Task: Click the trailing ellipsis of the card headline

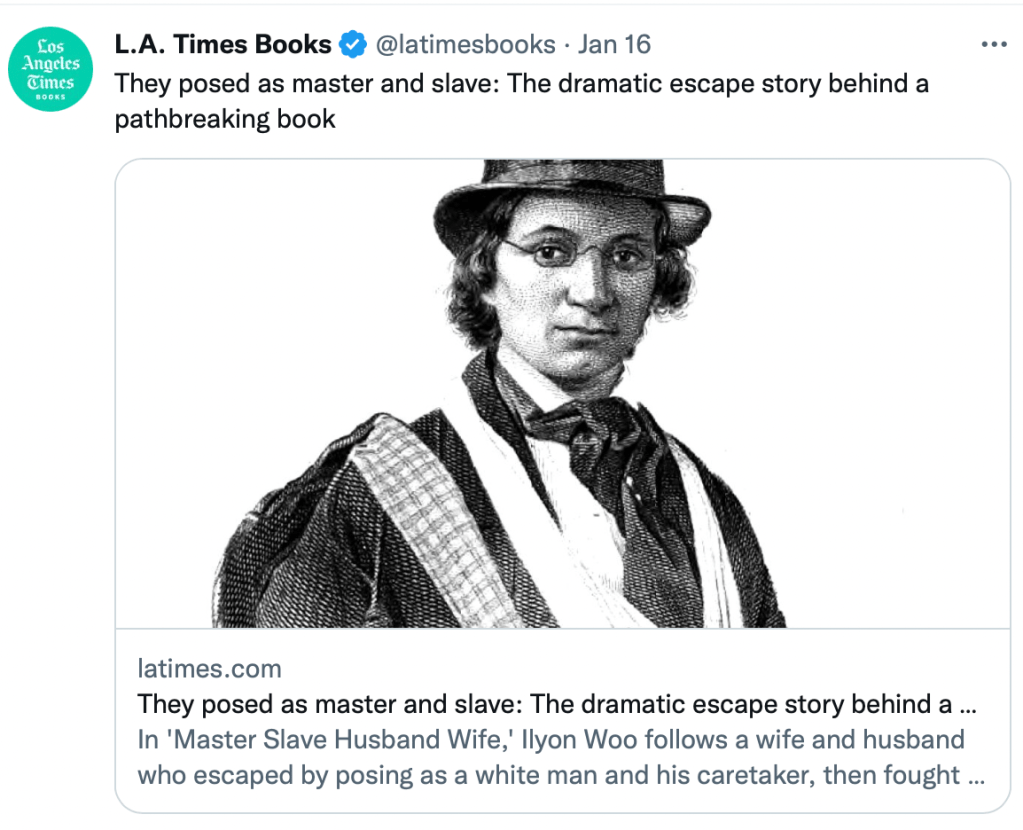Action: tap(967, 705)
